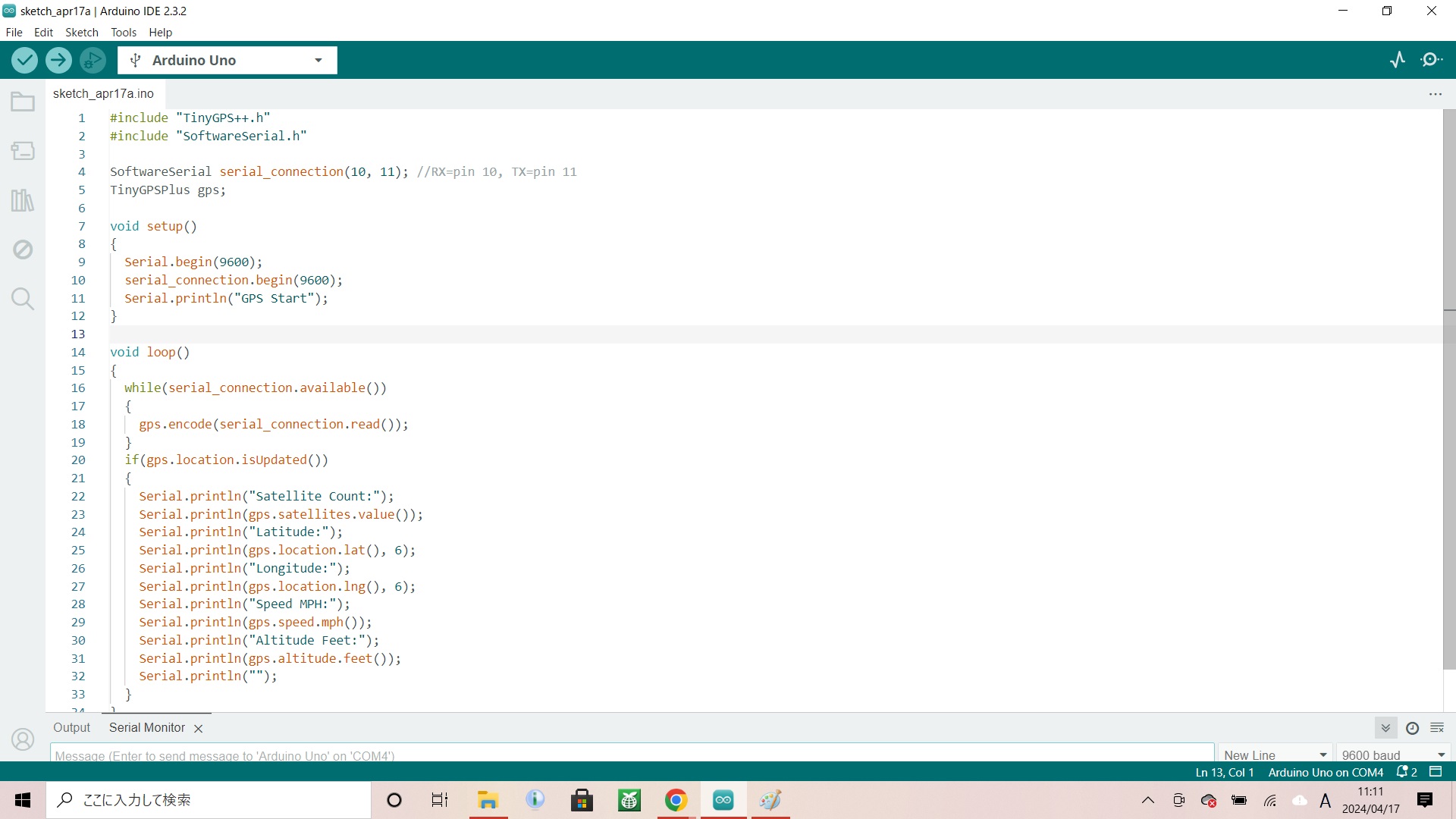1456x819 pixels.
Task: Click the Cortana circle icon on taskbar
Action: 394,800
